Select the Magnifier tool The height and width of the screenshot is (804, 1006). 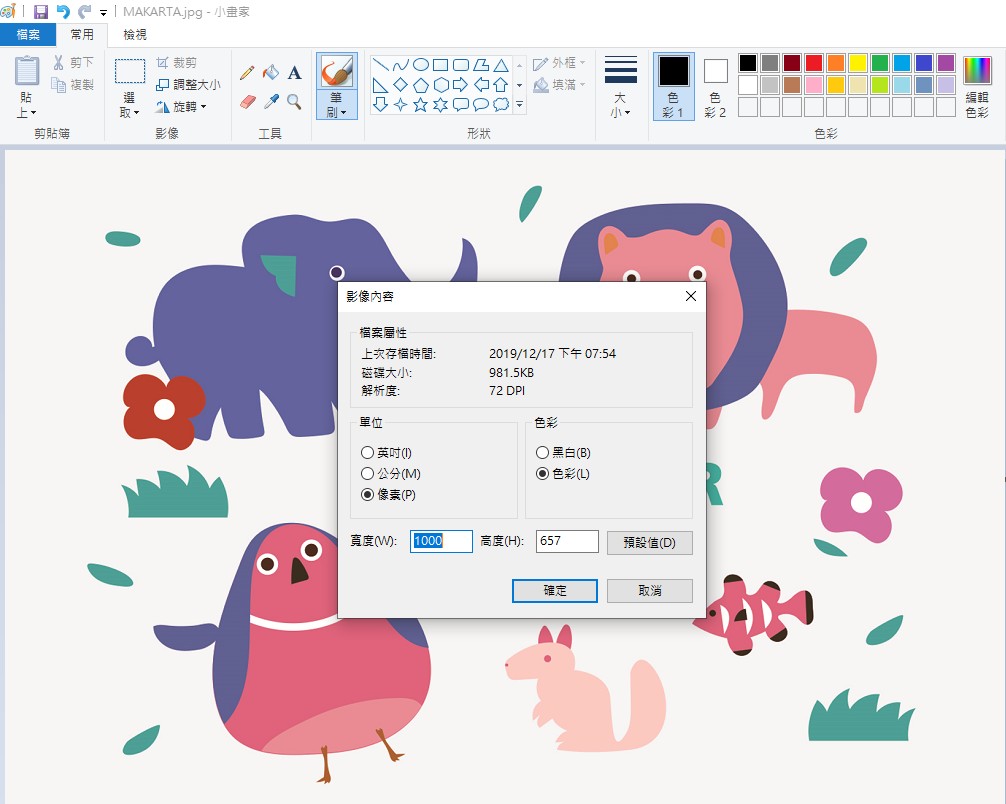point(294,102)
